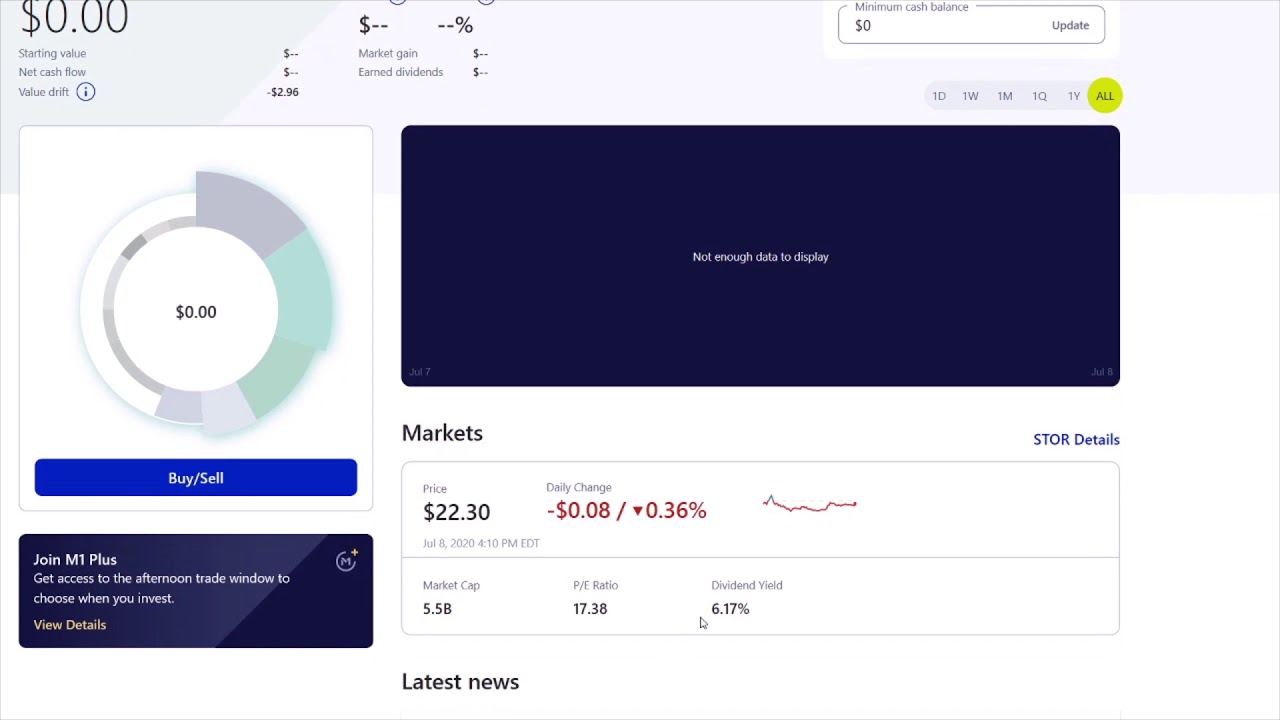Click the Latest news heading
The width and height of the screenshot is (1280, 720).
[460, 682]
